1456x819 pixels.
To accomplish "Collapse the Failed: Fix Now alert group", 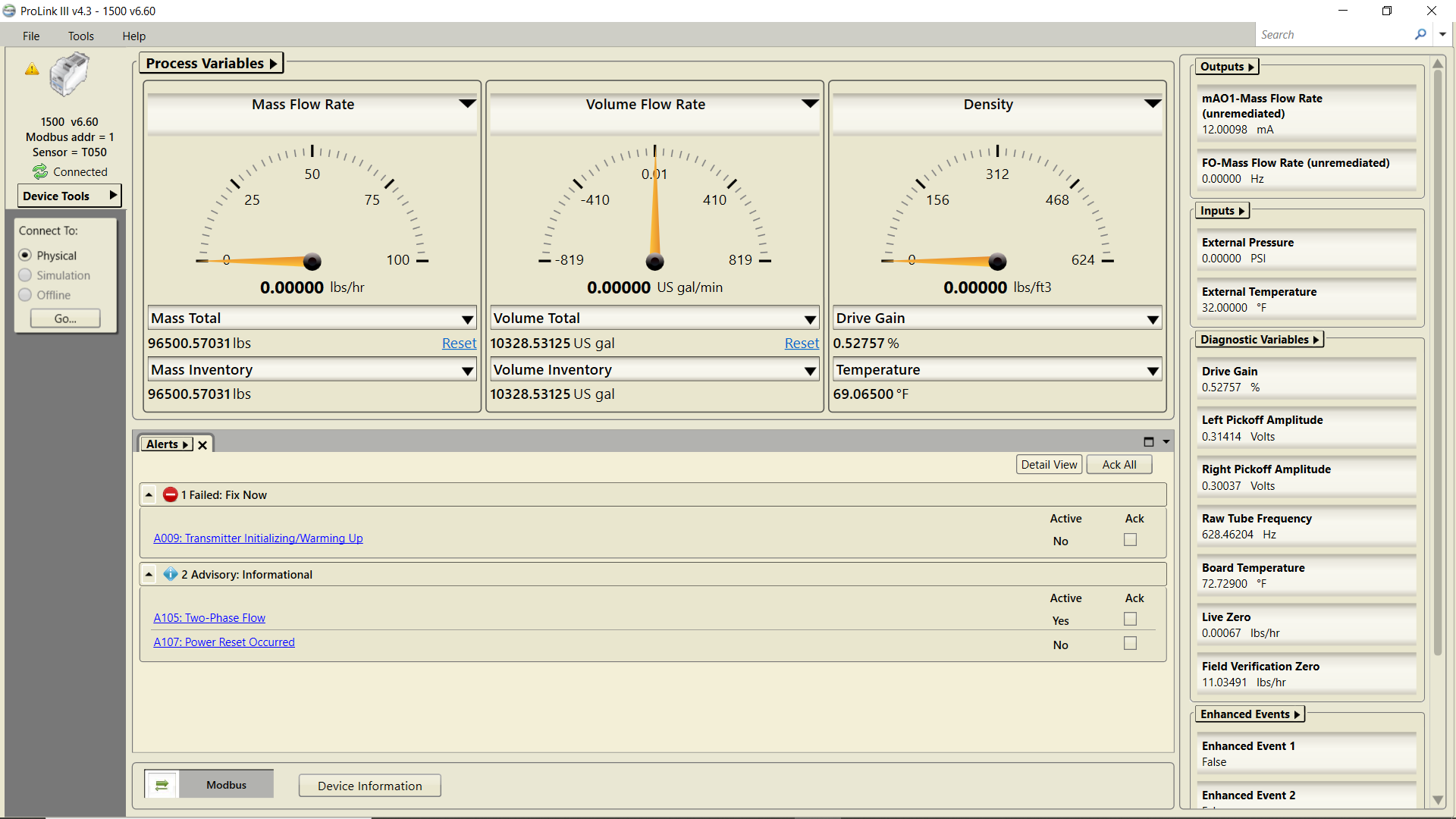I will [149, 494].
